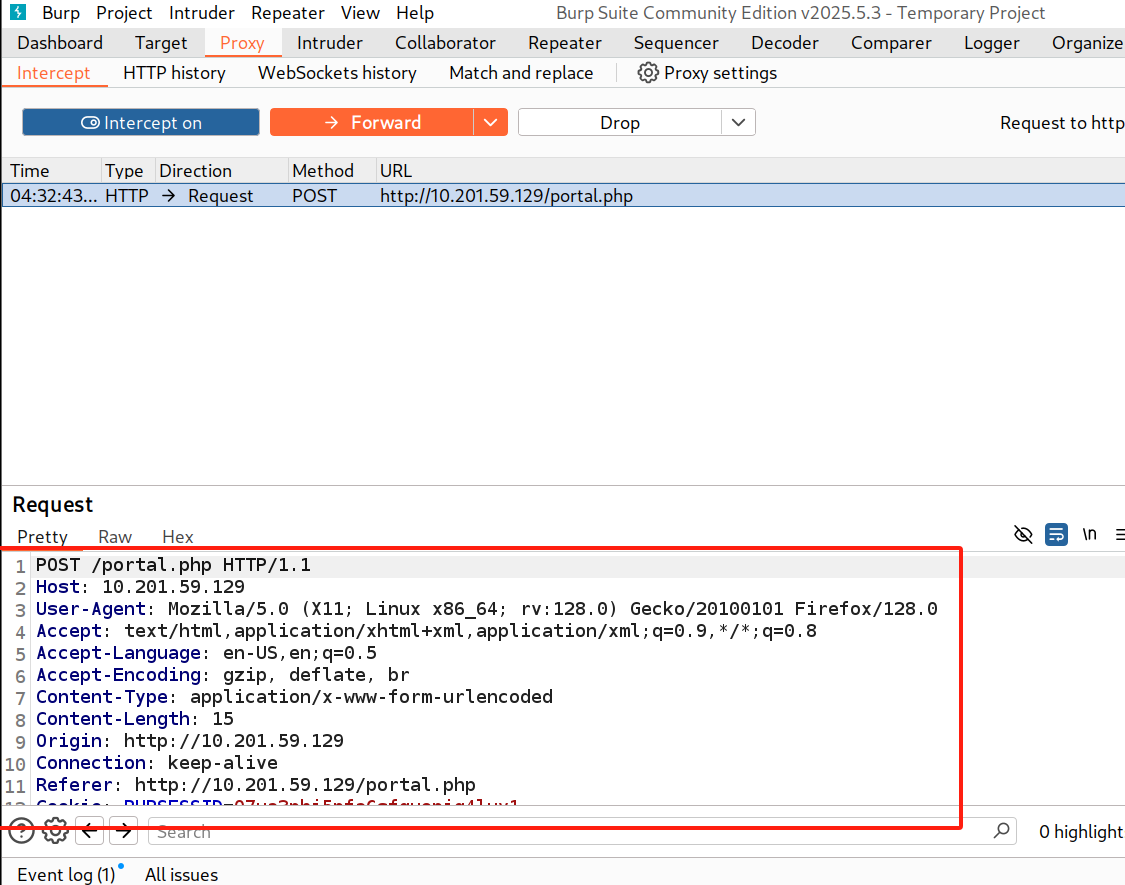Click the Host header line
1125x885 pixels.
click(x=141, y=587)
